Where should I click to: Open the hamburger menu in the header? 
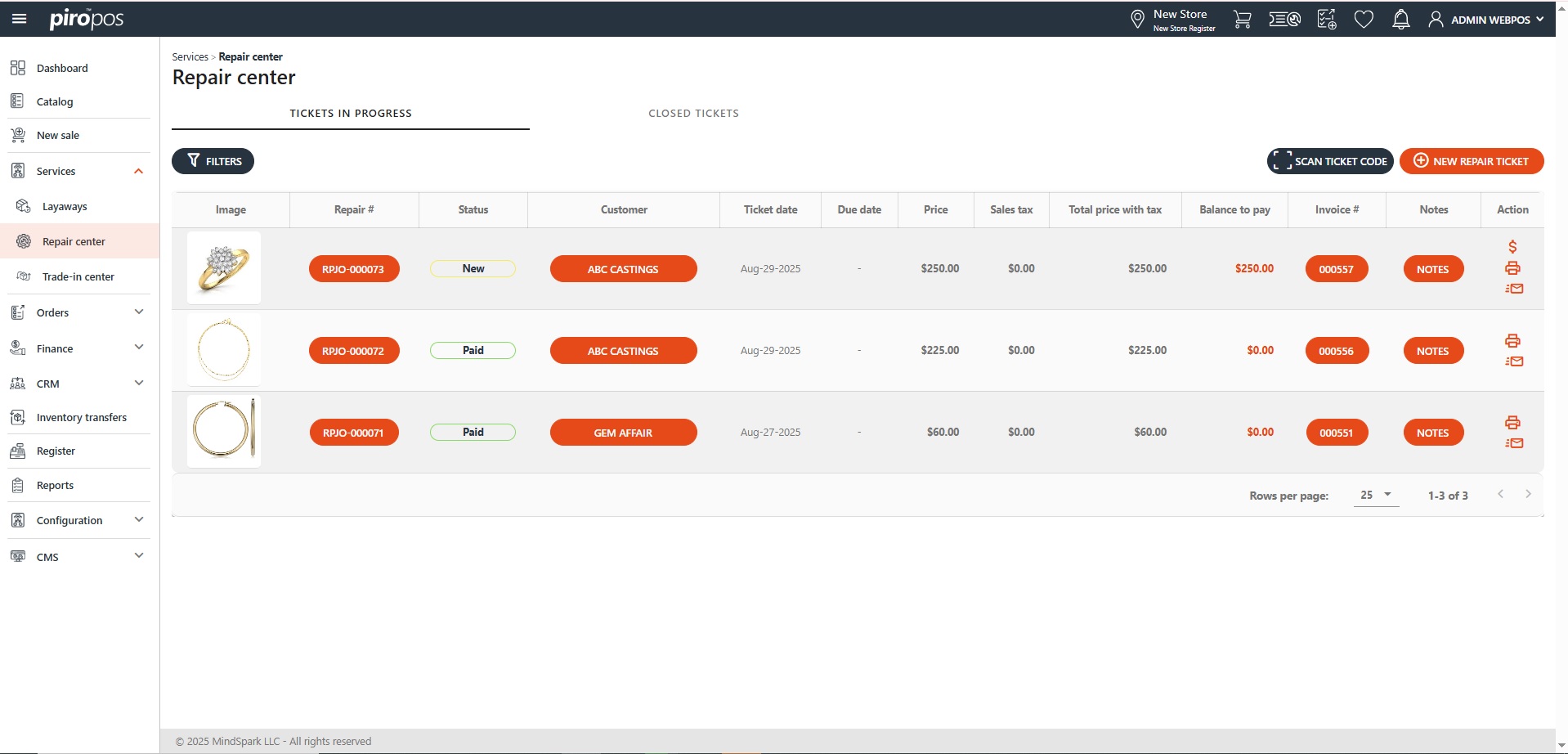(19, 19)
